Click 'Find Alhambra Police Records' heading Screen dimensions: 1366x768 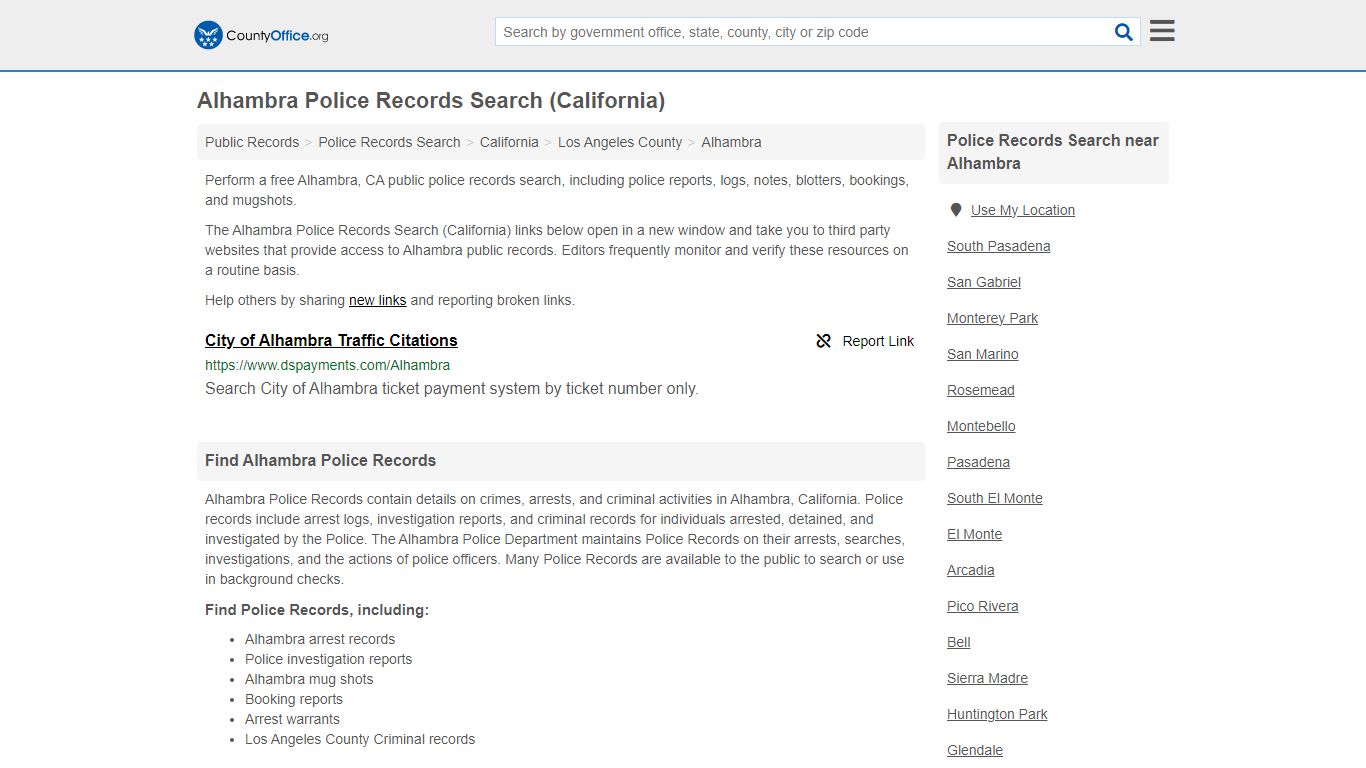[x=321, y=461]
